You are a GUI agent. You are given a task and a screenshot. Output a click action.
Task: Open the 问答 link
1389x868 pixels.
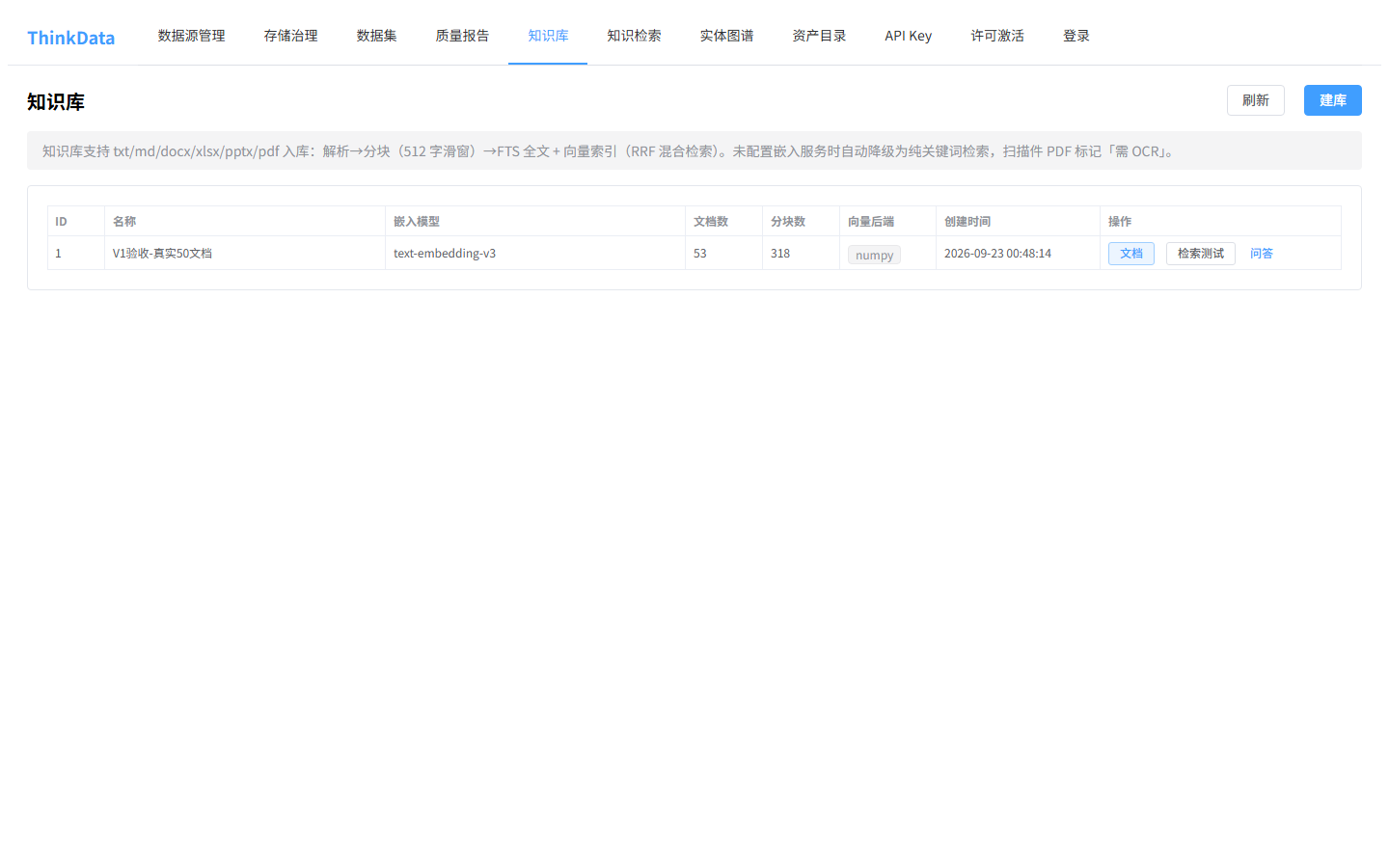coord(1261,254)
